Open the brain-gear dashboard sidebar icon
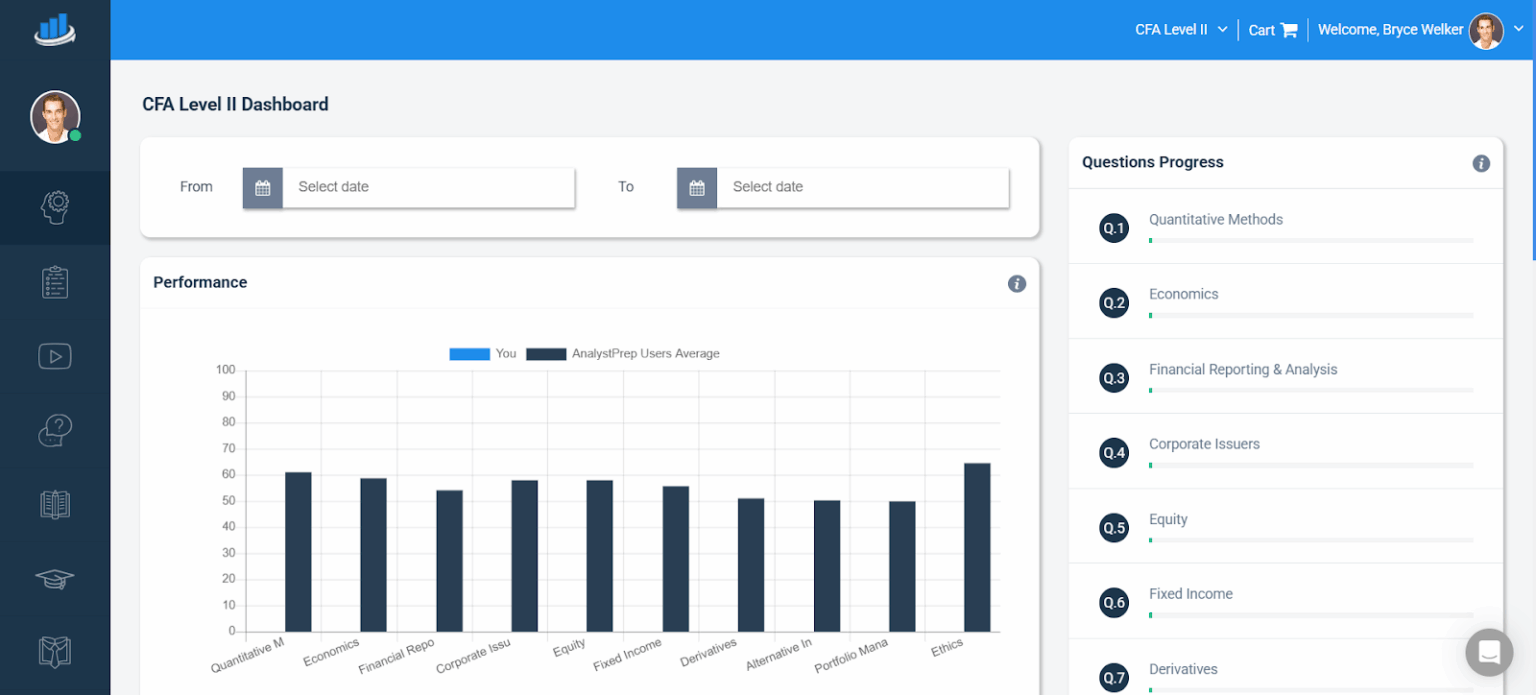The width and height of the screenshot is (1536, 695). [x=55, y=207]
